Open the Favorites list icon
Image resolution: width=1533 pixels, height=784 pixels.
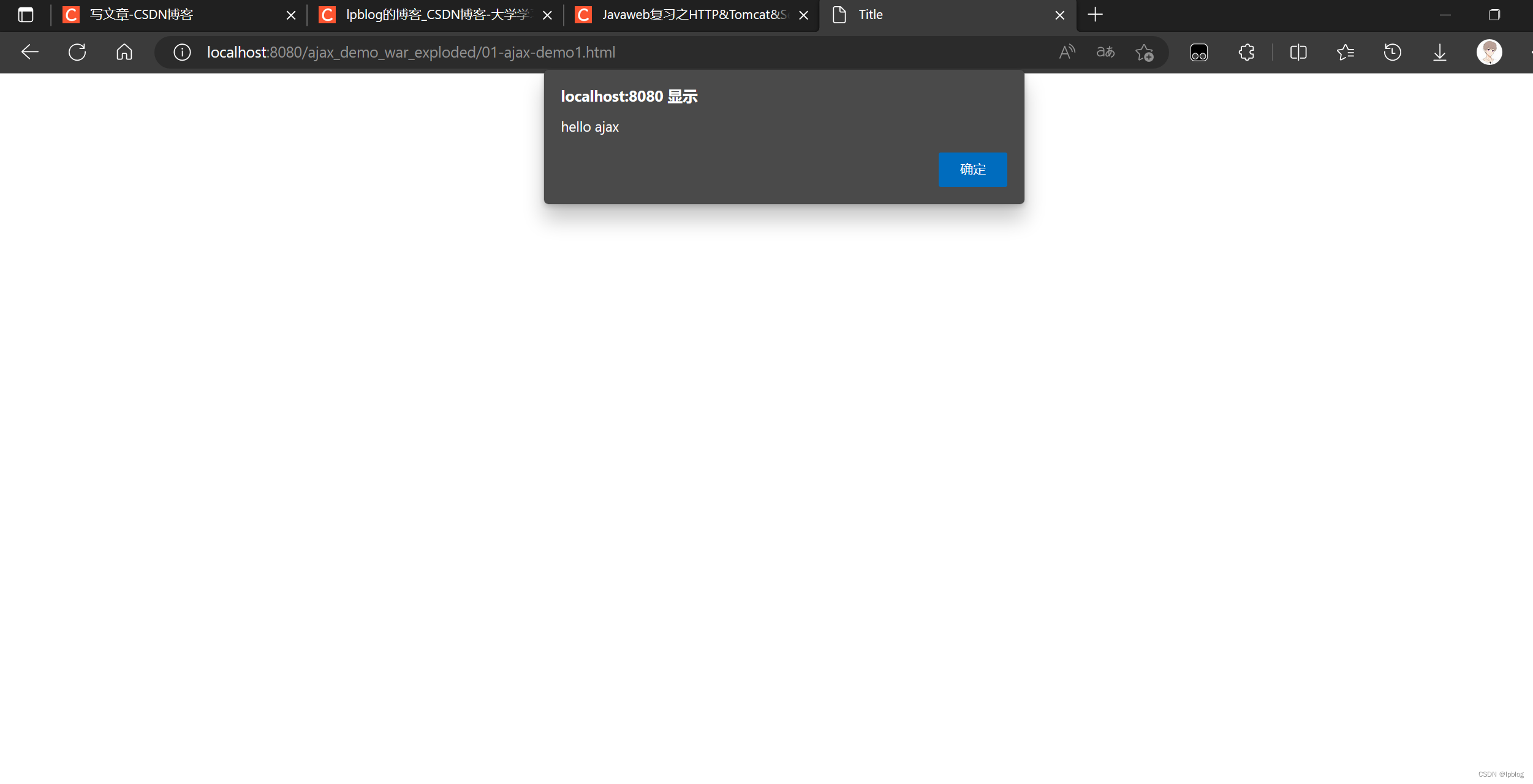[1346, 52]
